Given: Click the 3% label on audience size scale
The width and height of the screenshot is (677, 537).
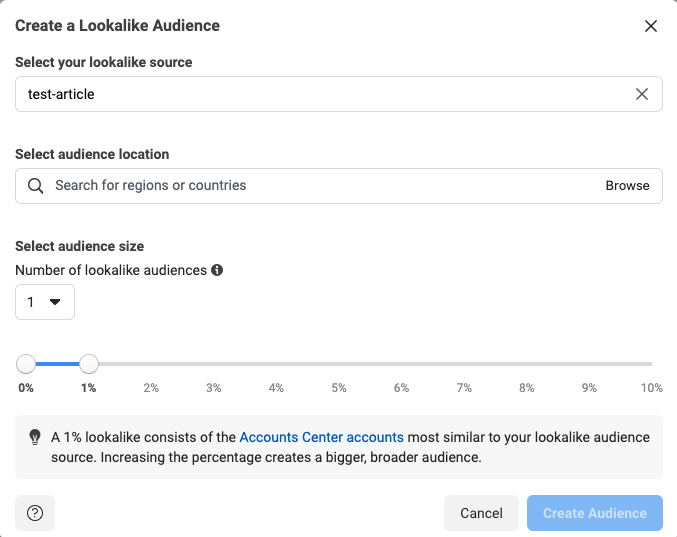Looking at the screenshot, I should tap(214, 388).
